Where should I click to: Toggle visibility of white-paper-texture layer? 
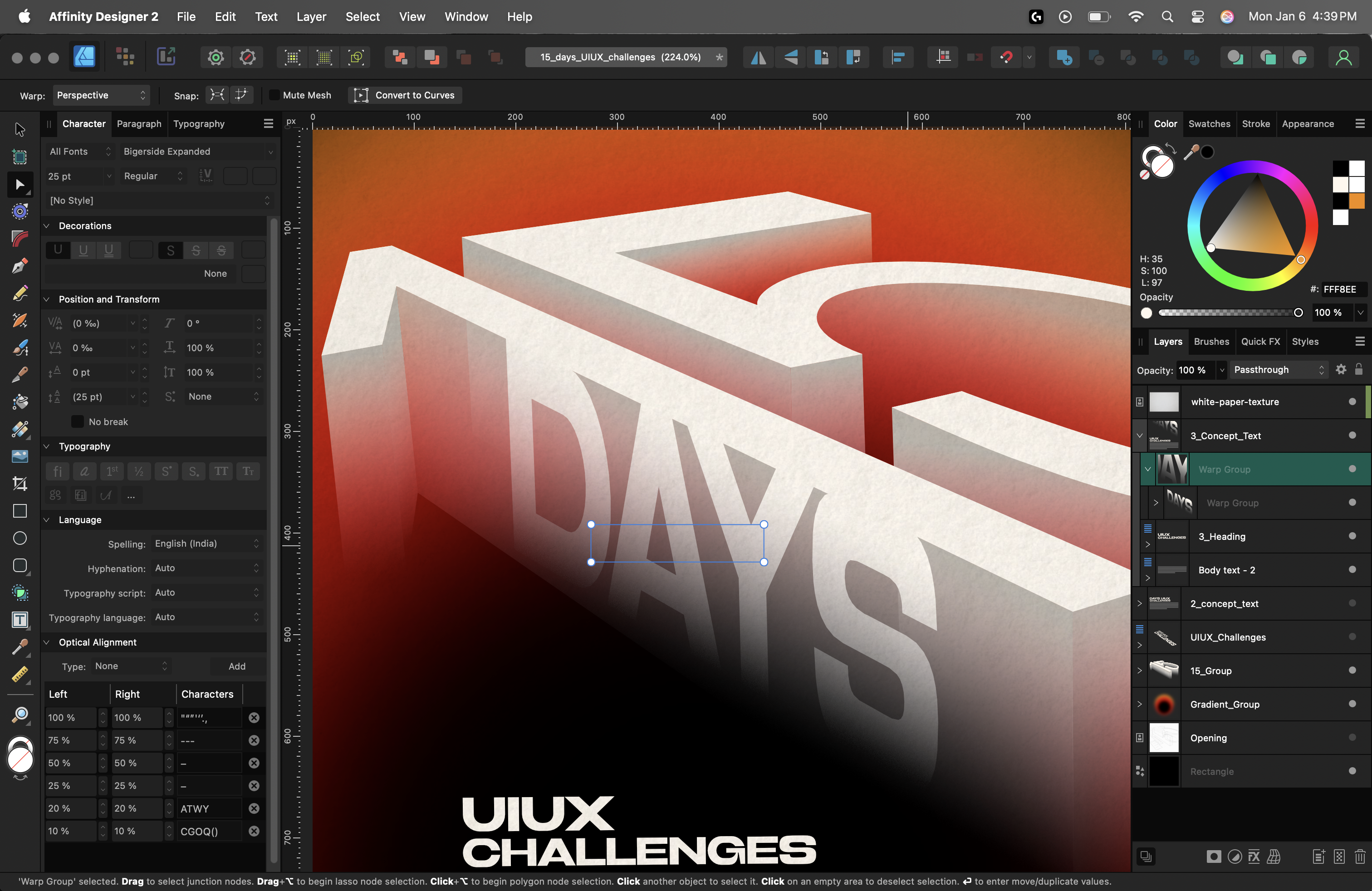click(x=1352, y=401)
